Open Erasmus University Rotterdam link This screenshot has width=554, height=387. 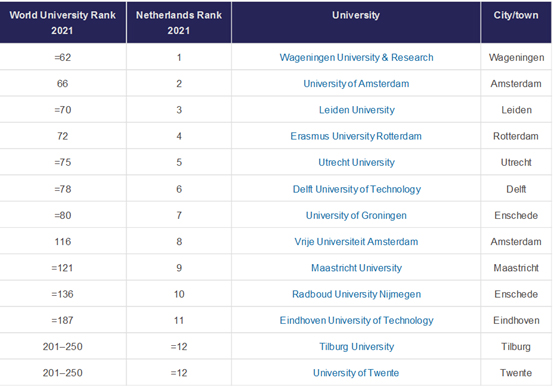coord(356,136)
